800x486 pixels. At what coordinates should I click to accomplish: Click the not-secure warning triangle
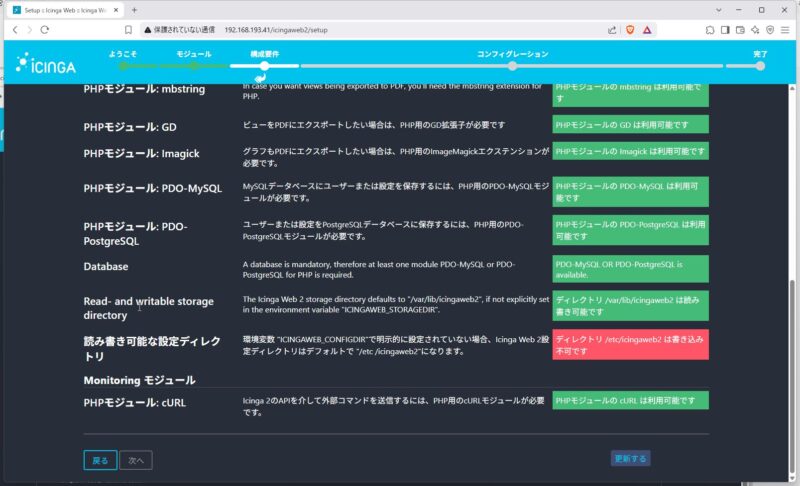147,30
